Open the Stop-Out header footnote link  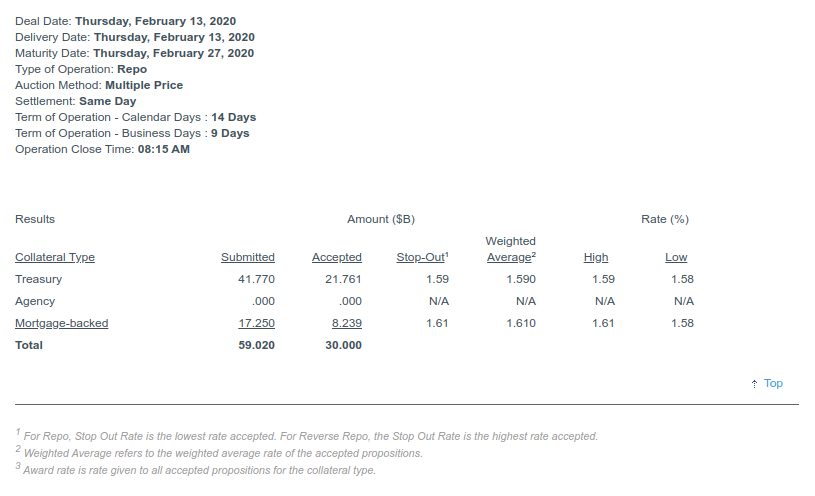[x=422, y=258]
